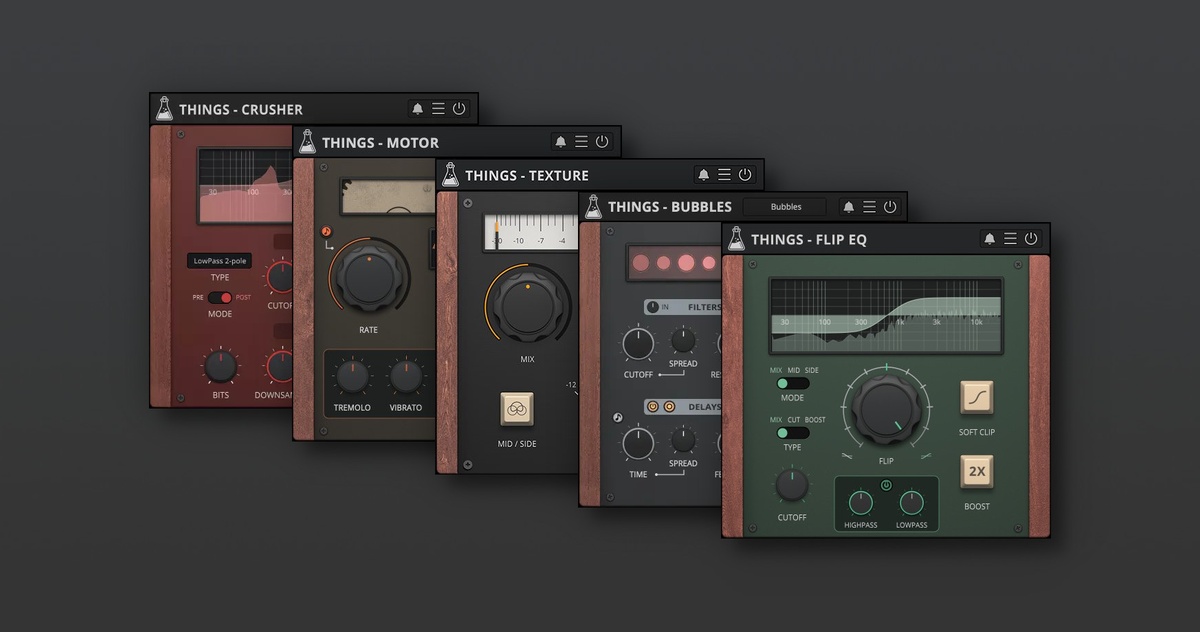Toggle power button in Things - Texture
This screenshot has height=632, width=1200.
(745, 175)
